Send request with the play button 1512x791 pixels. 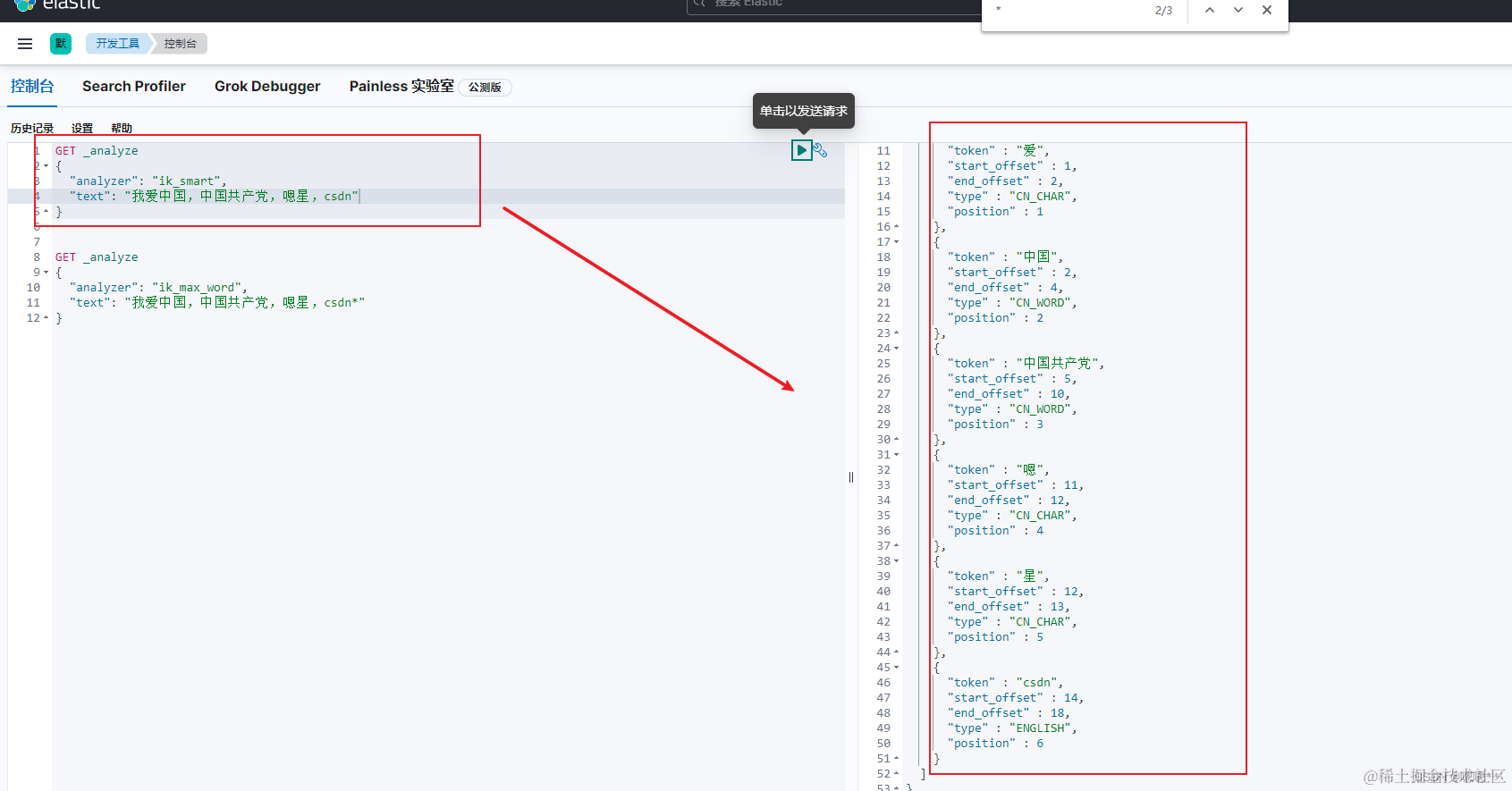pyautogui.click(x=802, y=150)
